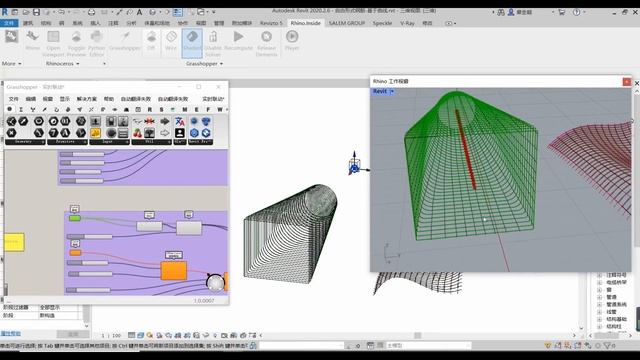Switch to the Revizto 5 ribbon tab
Image resolution: width=640 pixels, height=360 pixels.
click(x=271, y=23)
